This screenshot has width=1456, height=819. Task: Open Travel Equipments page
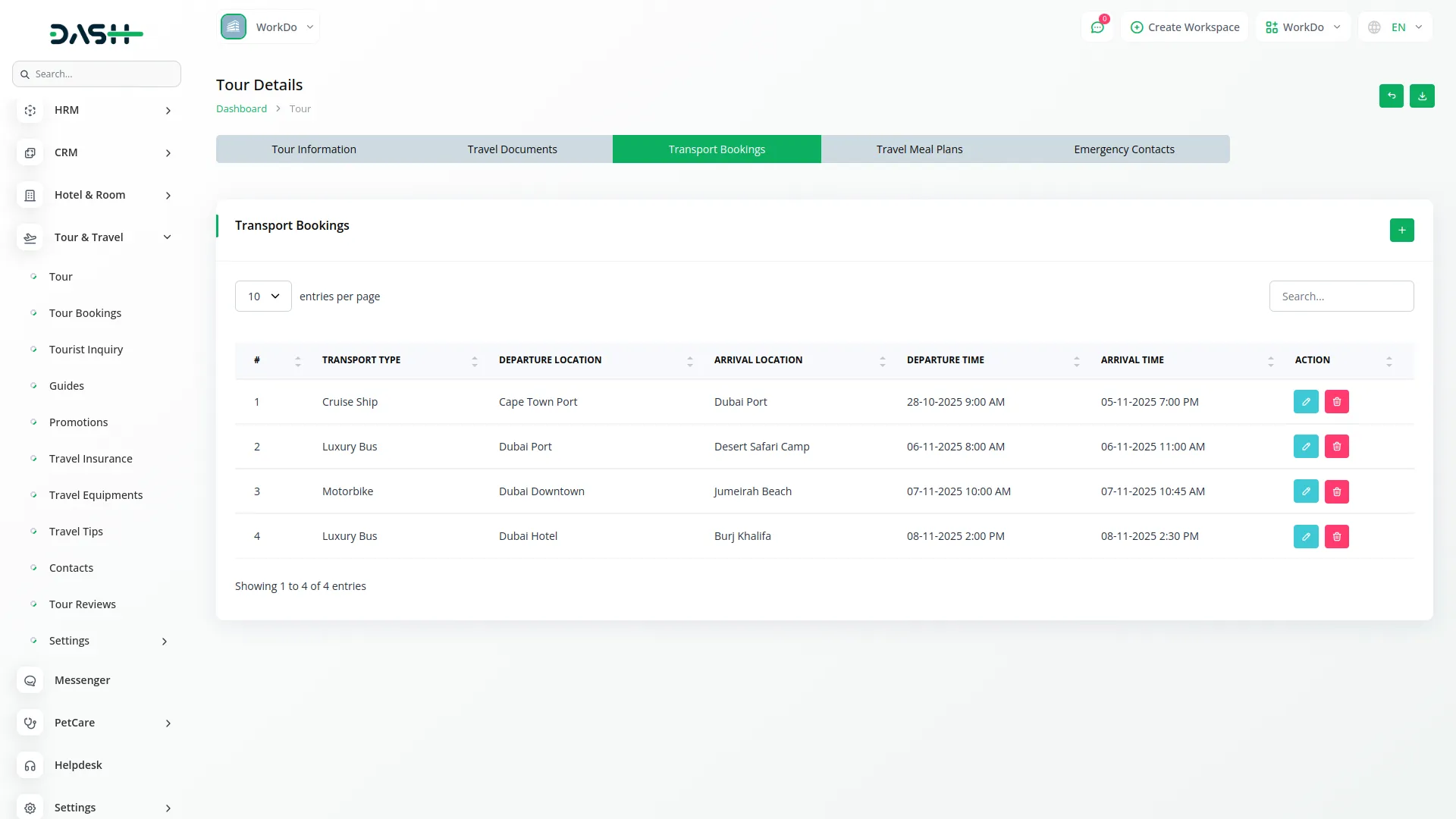pos(96,495)
